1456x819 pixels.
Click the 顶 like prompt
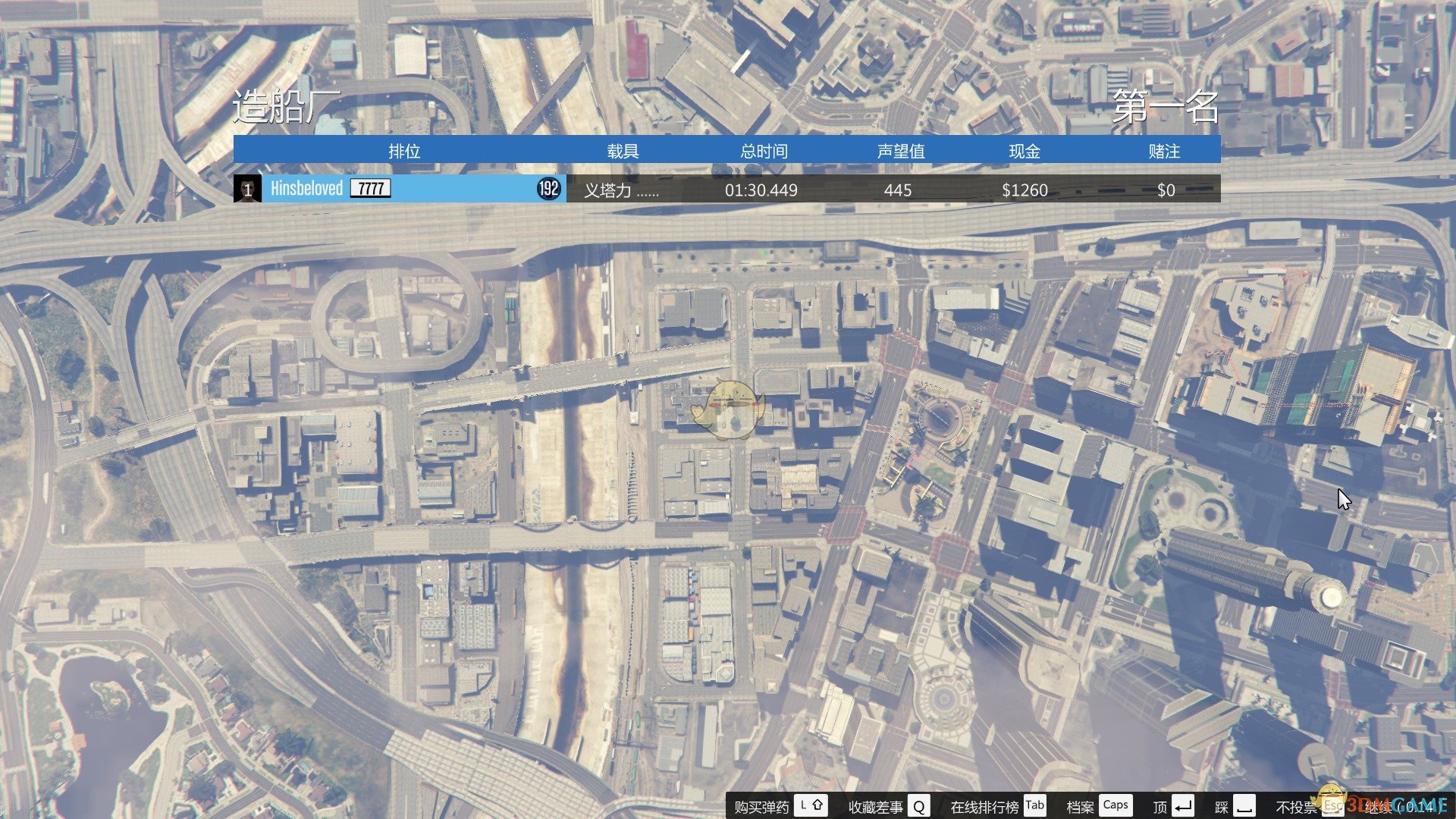pos(1160,807)
